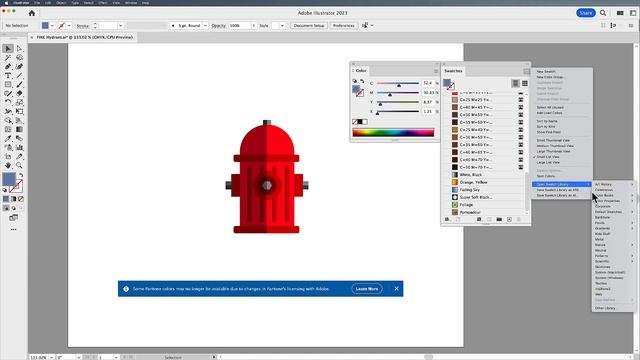Open the Color panel options menu icon
640x360 pixels.
pyautogui.click(x=436, y=71)
